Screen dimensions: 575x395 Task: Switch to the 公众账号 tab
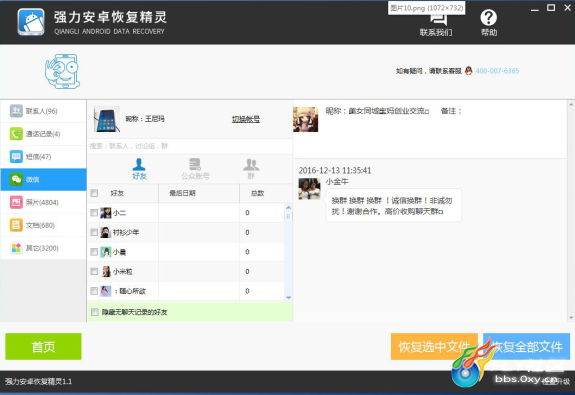click(195, 169)
